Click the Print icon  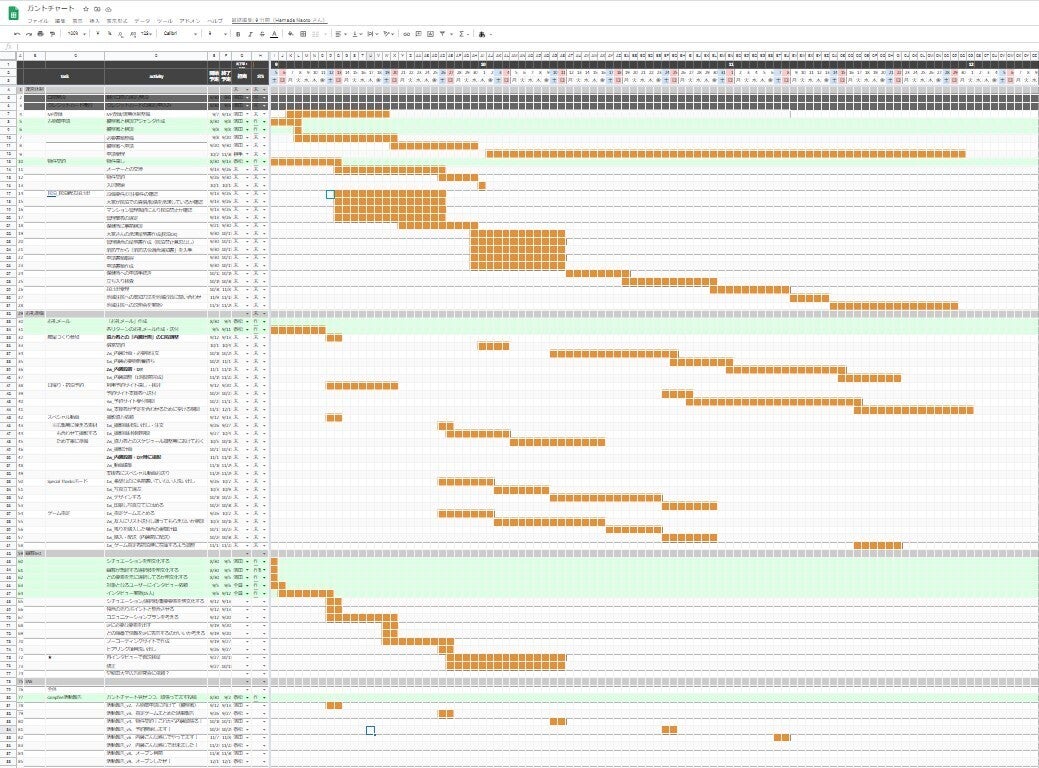coord(41,33)
